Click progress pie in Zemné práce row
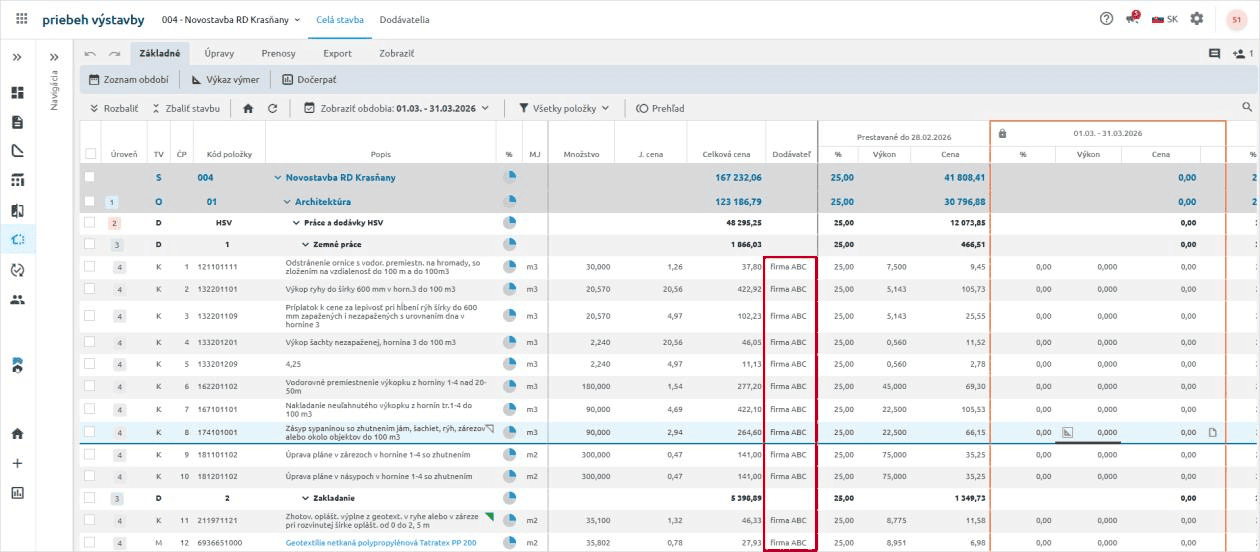This screenshot has height=552, width=1260. [x=509, y=244]
